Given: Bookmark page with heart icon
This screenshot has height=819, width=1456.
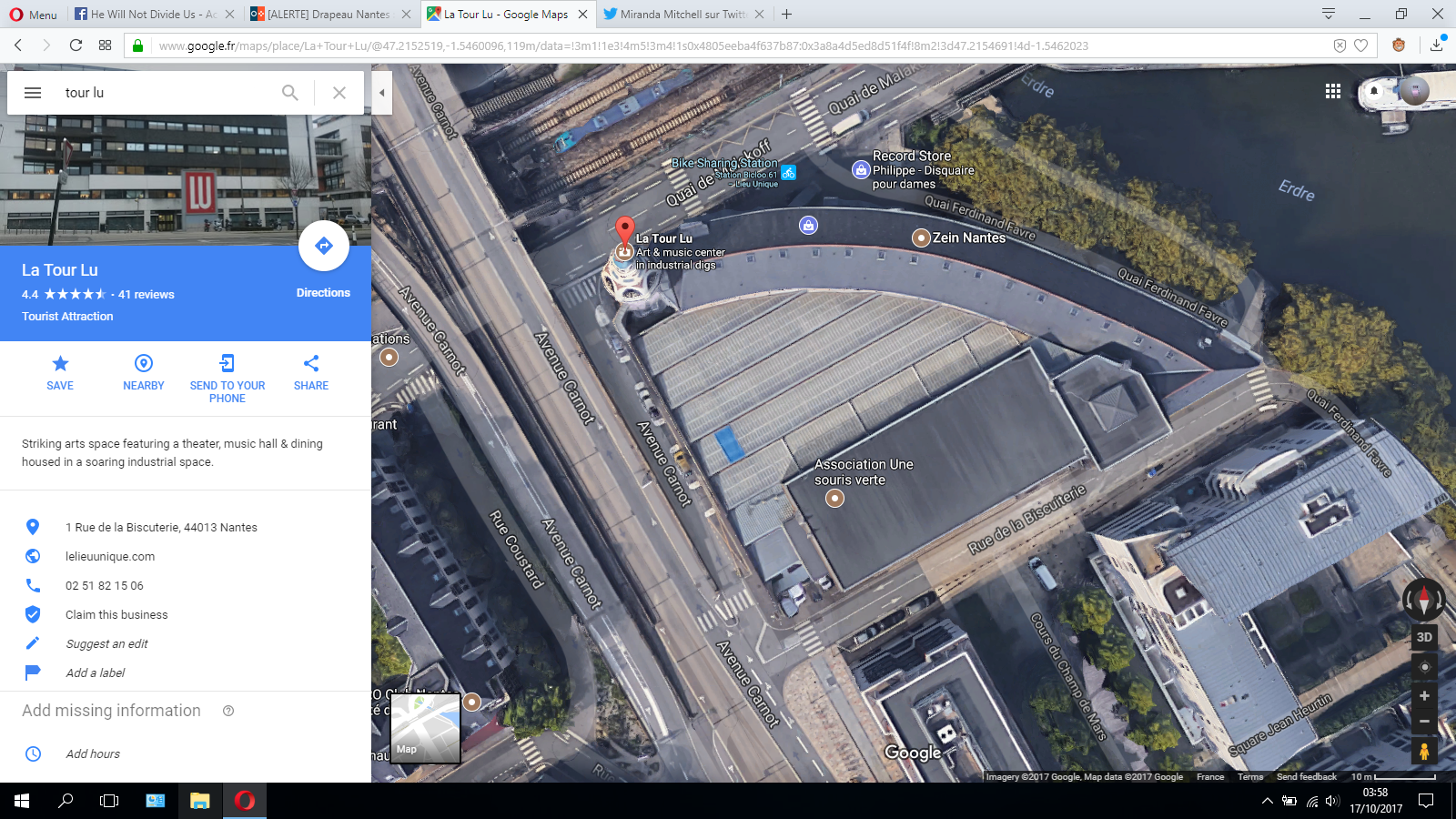Looking at the screenshot, I should pyautogui.click(x=1361, y=45).
